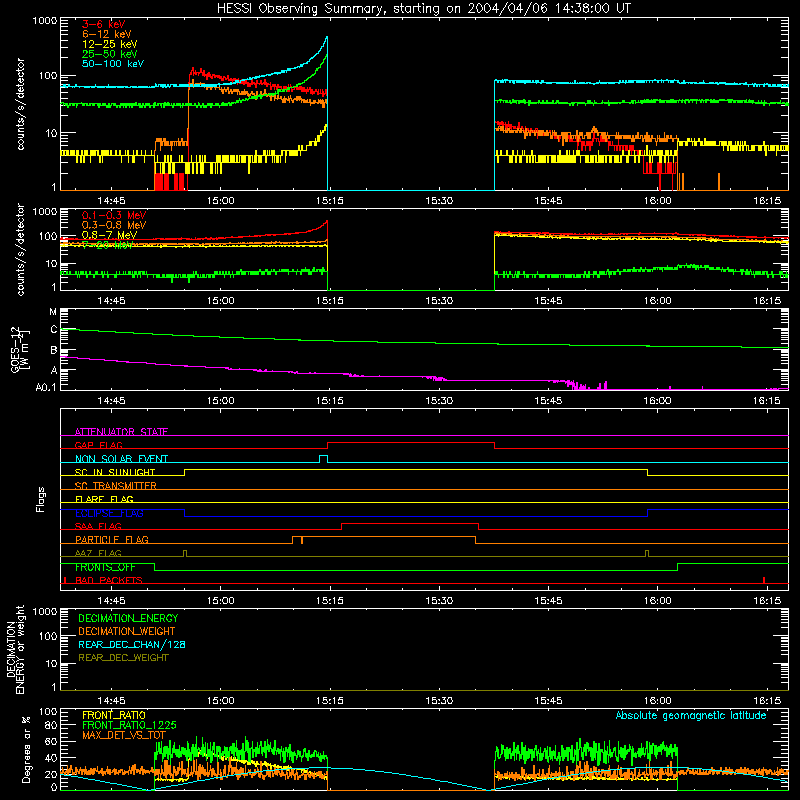Click the DECIMATION_WEIGHT legend label
Image resolution: width=800 pixels, height=800 pixels.
click(127, 632)
